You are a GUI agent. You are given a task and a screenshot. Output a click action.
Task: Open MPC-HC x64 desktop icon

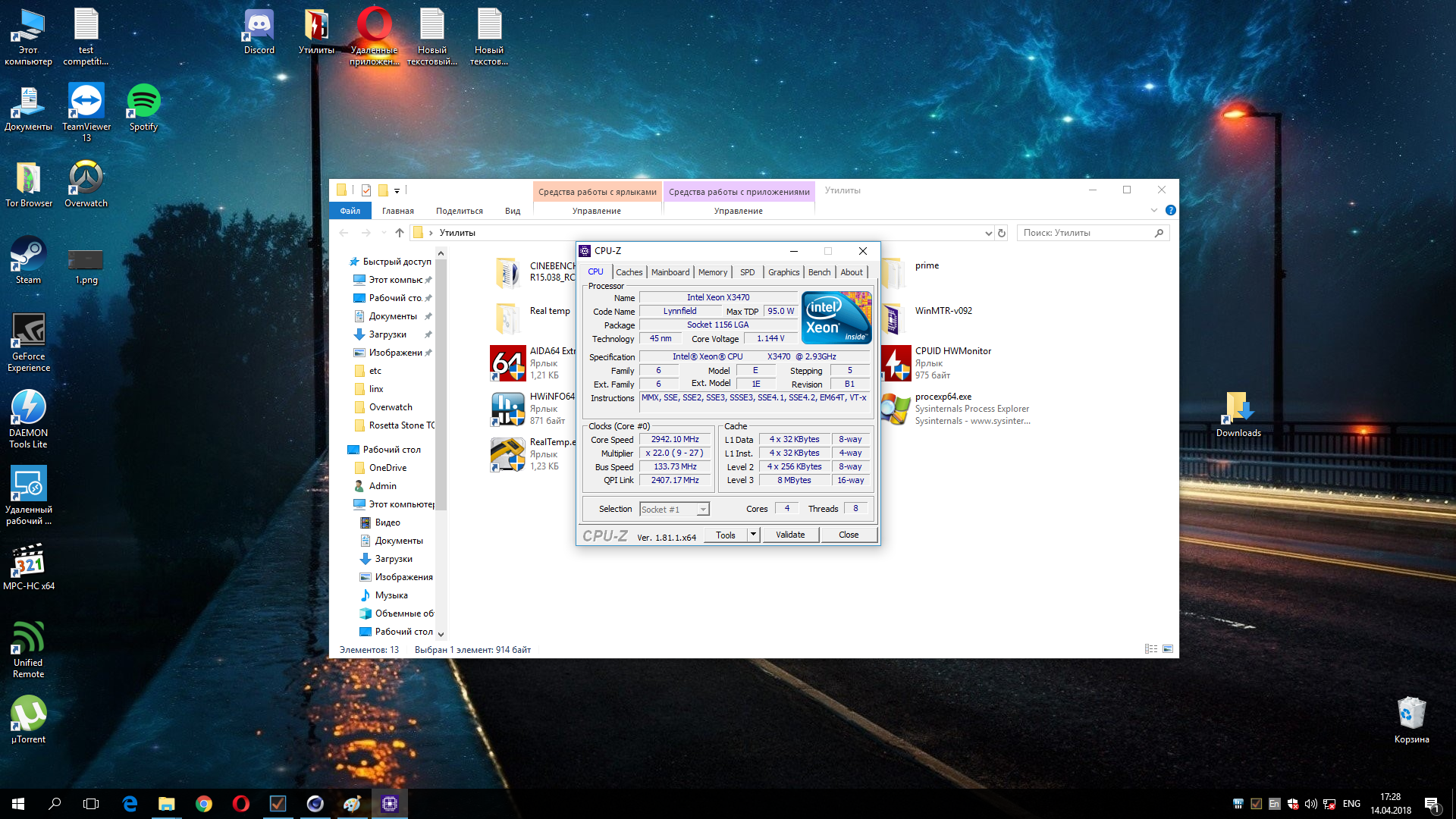[x=29, y=566]
